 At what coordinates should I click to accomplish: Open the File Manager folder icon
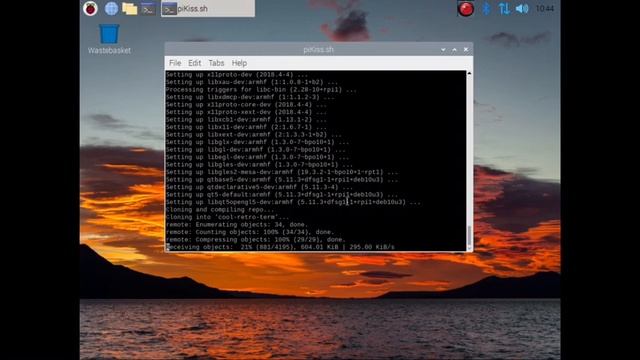(x=129, y=9)
